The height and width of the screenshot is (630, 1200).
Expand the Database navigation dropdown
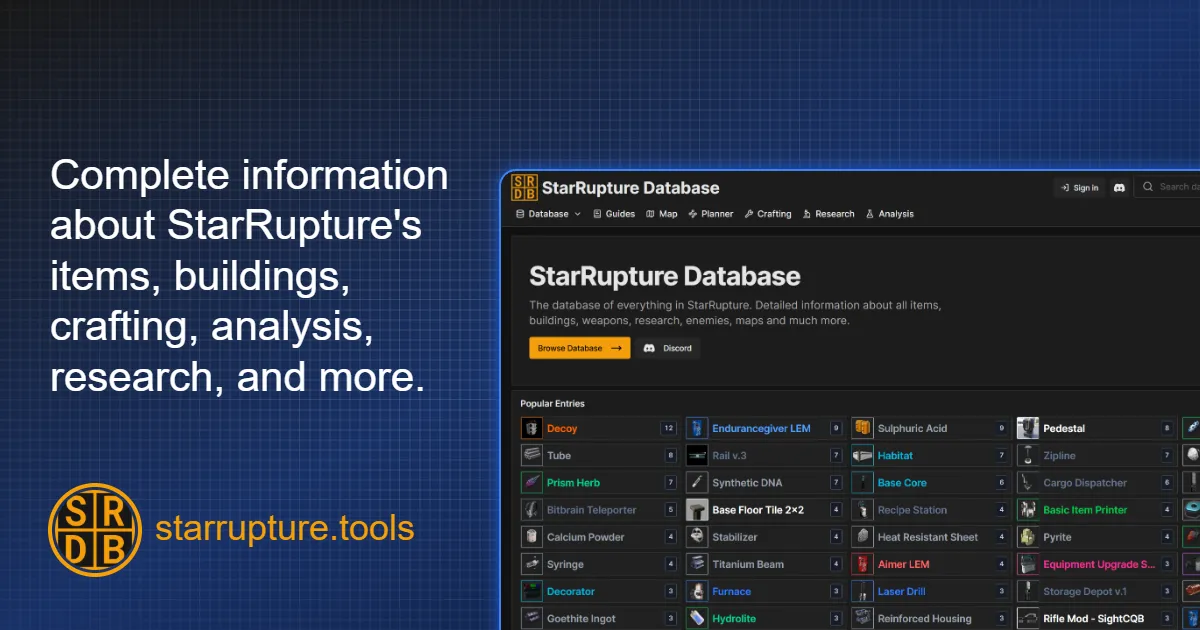(547, 213)
